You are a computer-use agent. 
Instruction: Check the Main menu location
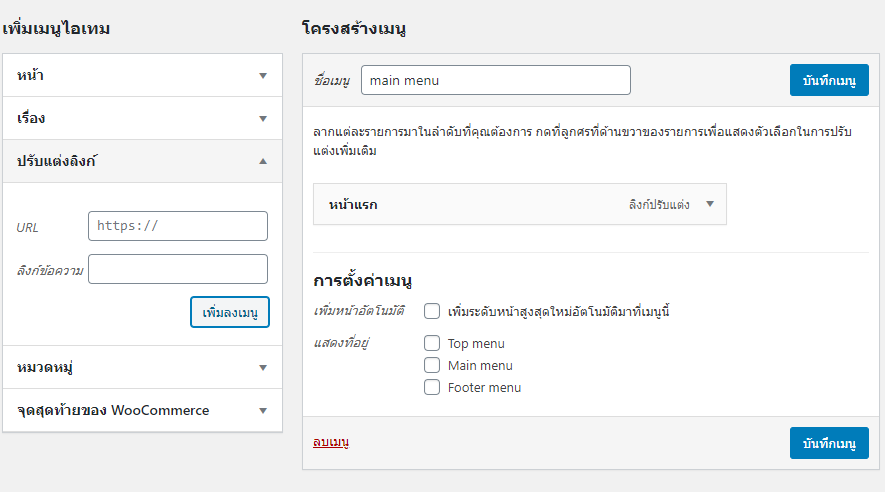(x=432, y=365)
